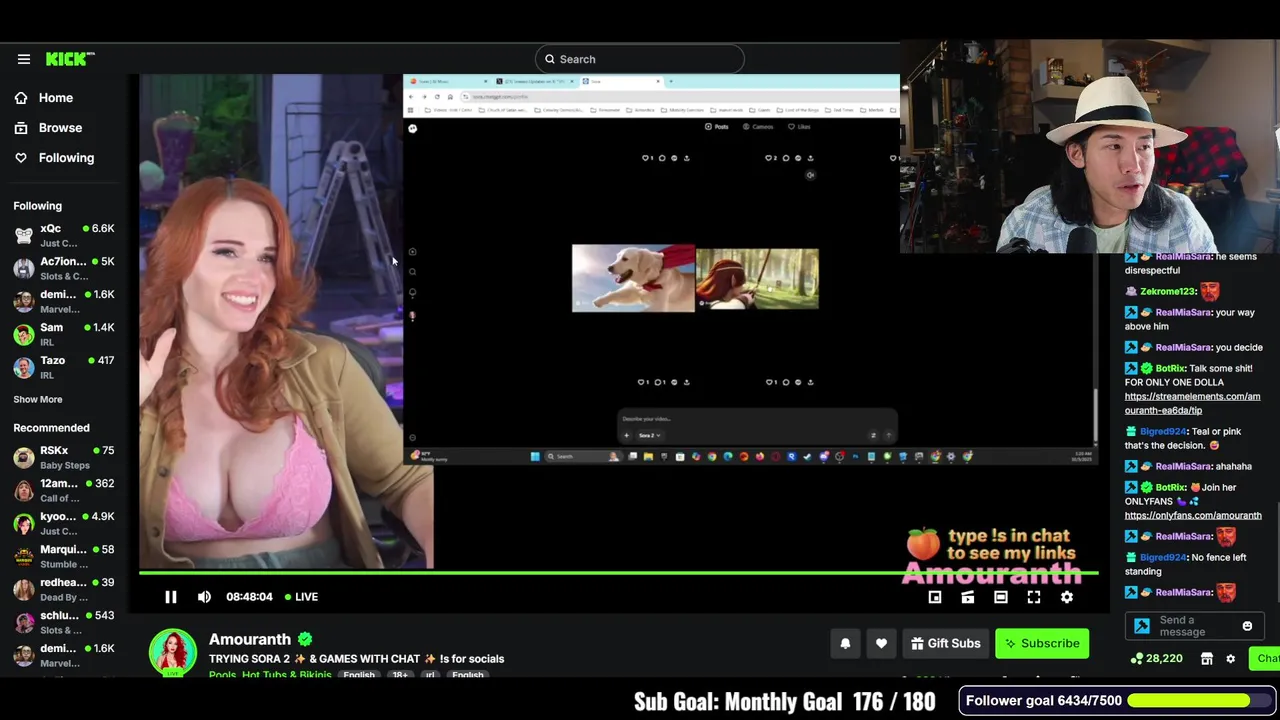
Task: Click Zekrome123 username in chat
Action: pos(1168,291)
